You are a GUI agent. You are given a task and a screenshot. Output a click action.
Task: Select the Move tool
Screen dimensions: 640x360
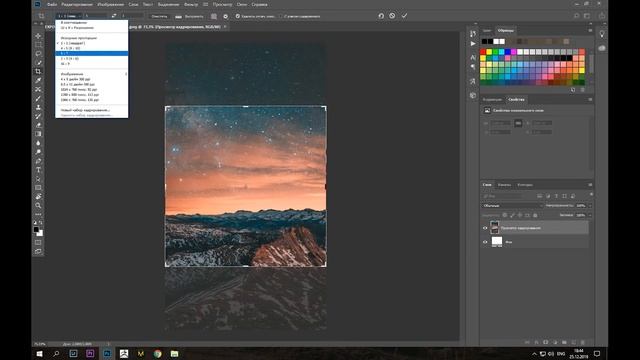click(x=38, y=36)
